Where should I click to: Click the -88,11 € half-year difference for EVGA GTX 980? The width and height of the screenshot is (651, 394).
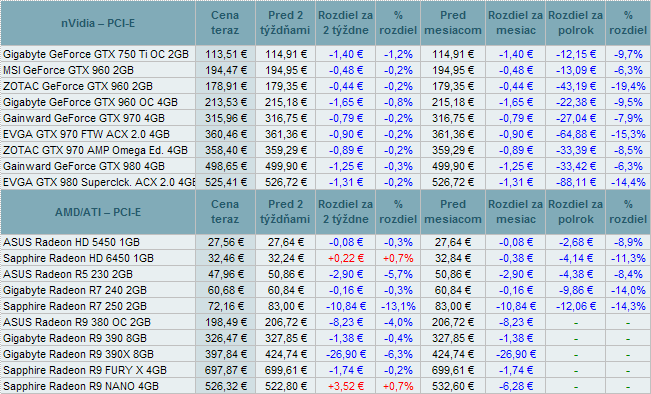575,182
